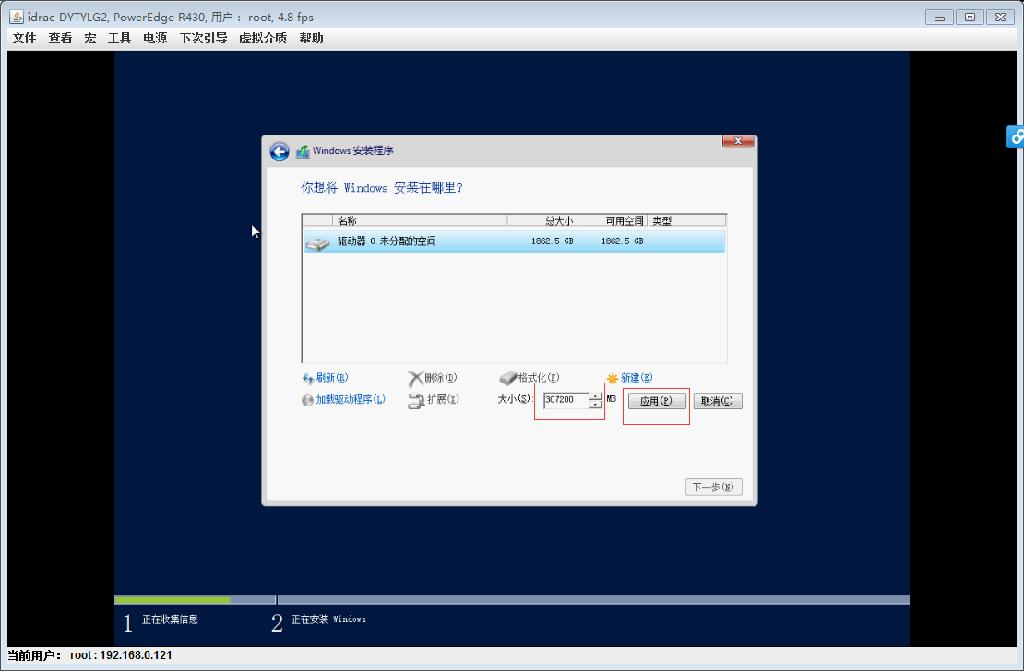Click the 删除 (Delete) X icon
The height and width of the screenshot is (671, 1024).
click(x=417, y=377)
